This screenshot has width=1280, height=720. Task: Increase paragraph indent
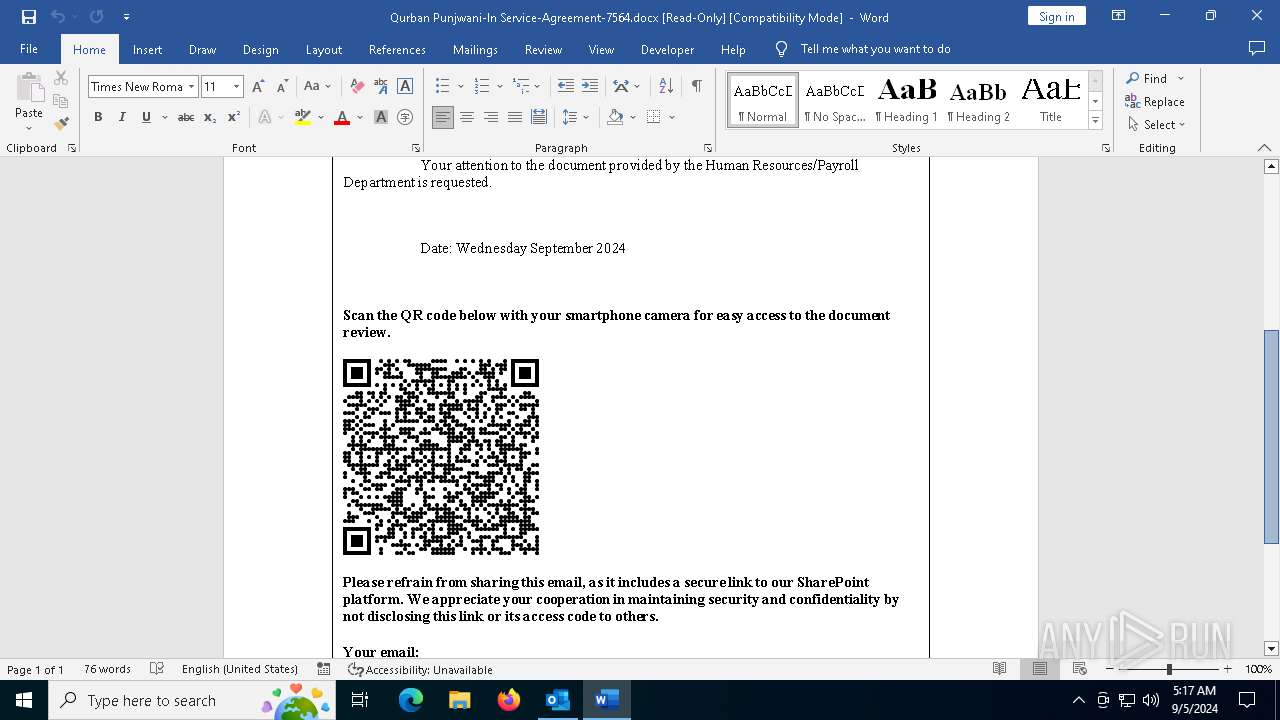coord(590,87)
